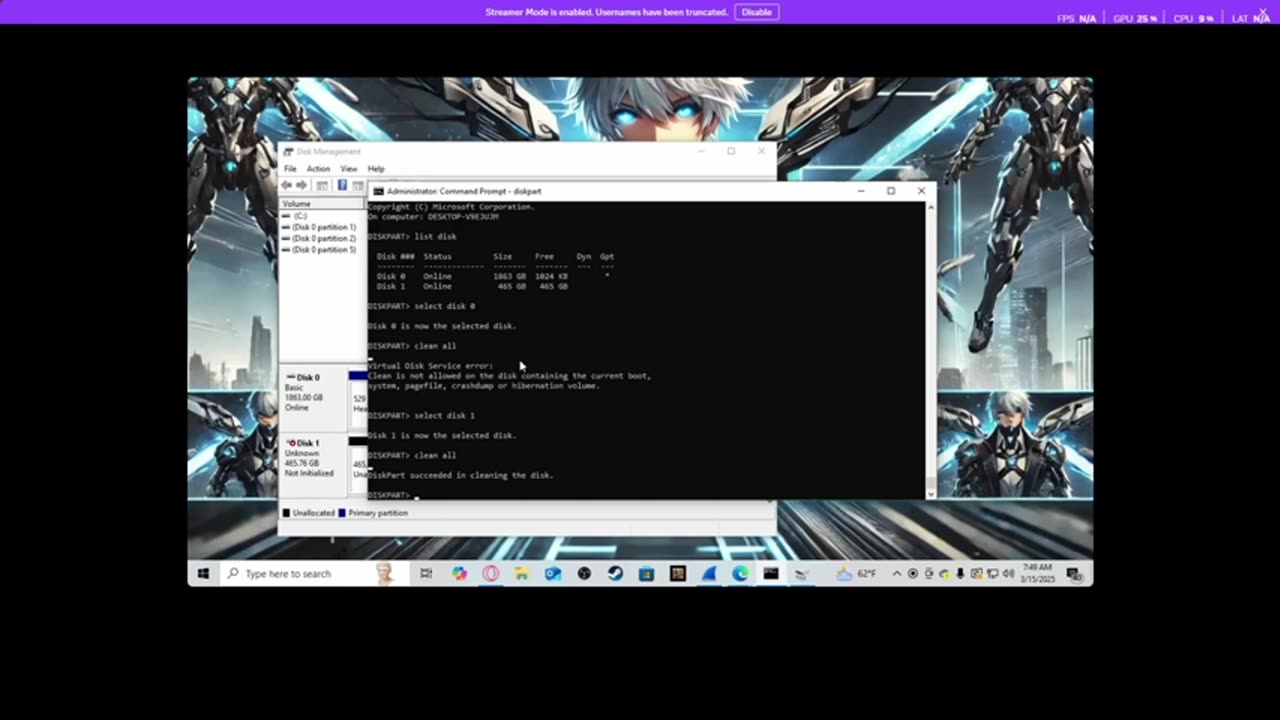Viewport: 1280px width, 720px height.
Task: Open the File menu in Disk Management
Action: 290,169
